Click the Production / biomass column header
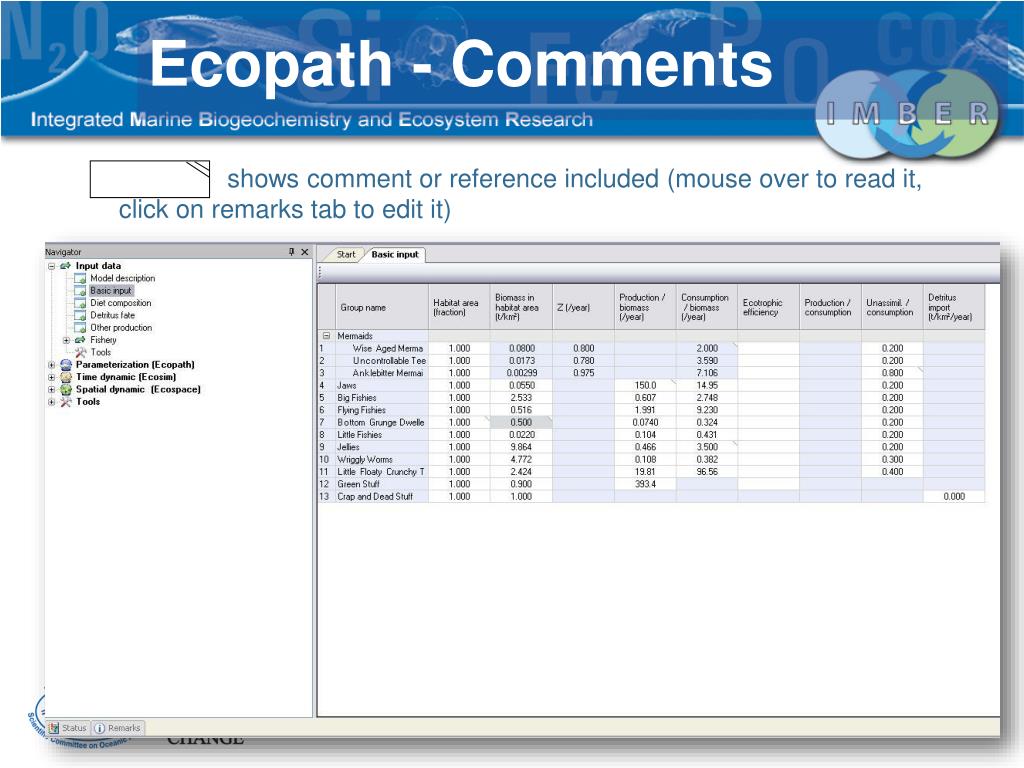This screenshot has height=768, width=1024. [645, 307]
